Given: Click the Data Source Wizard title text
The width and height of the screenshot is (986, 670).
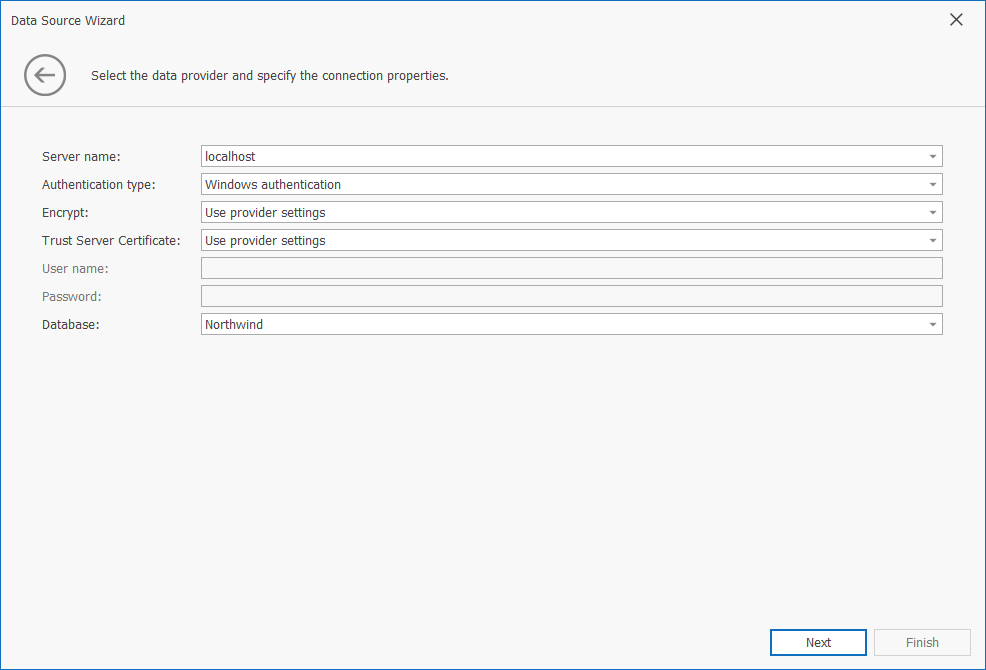Looking at the screenshot, I should [67, 20].
